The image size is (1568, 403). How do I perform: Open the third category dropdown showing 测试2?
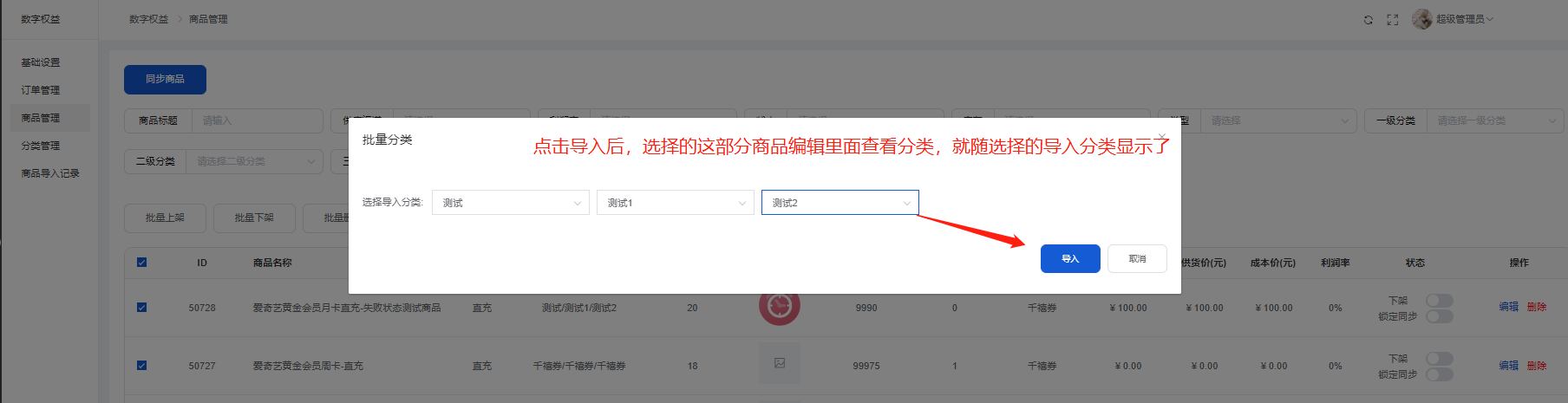(840, 203)
